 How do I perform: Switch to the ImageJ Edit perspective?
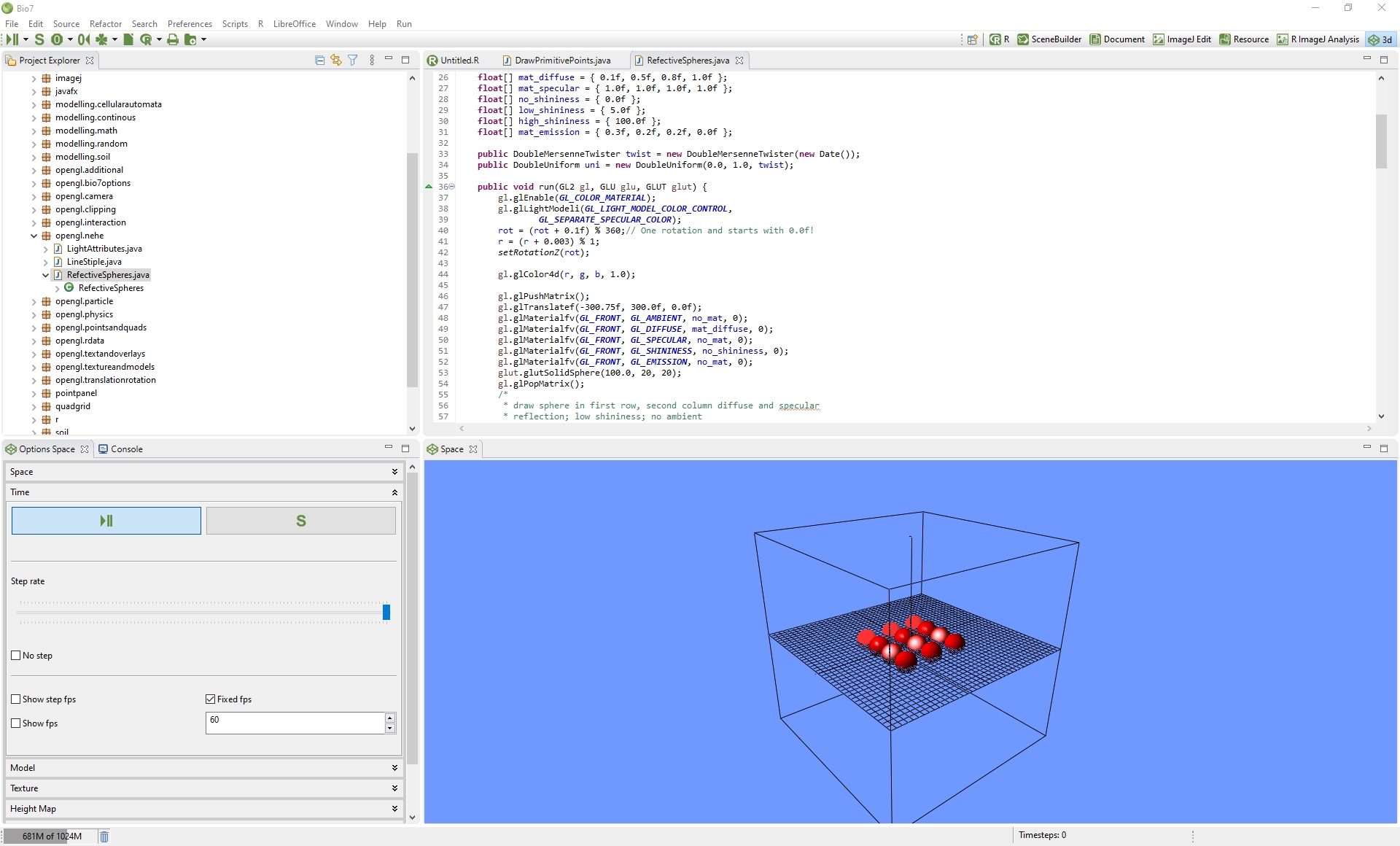coord(1182,39)
